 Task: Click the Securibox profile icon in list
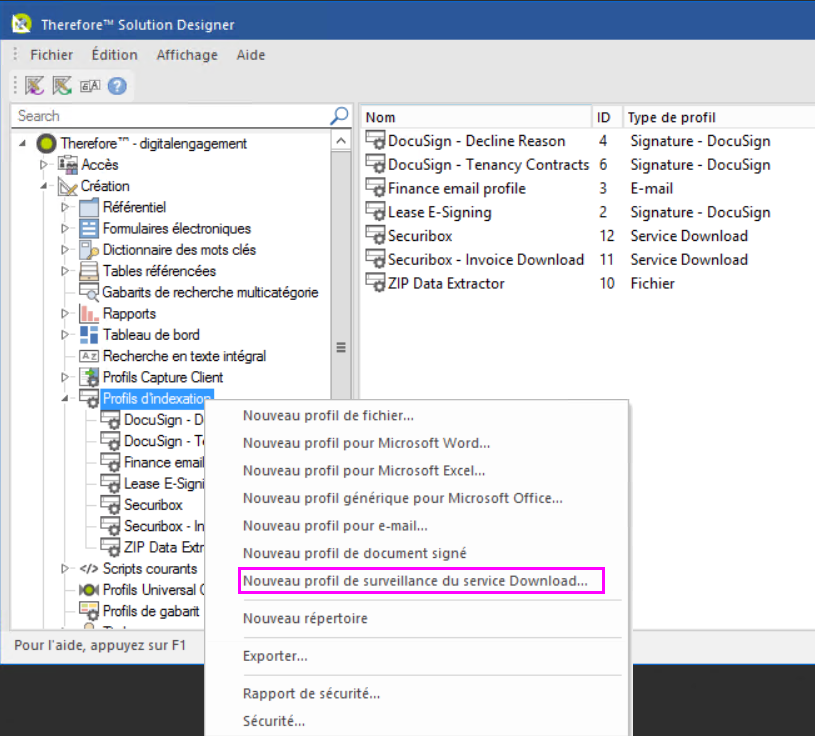[x=375, y=236]
